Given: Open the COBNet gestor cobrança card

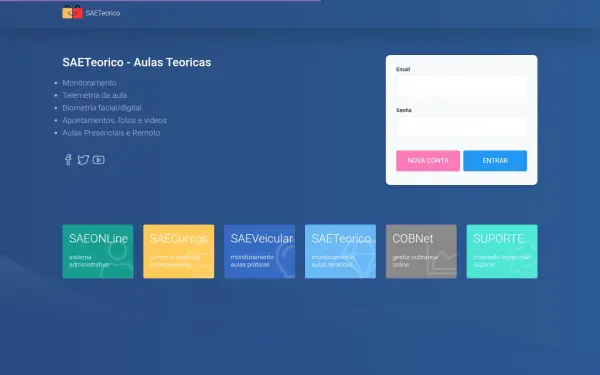Looking at the screenshot, I should (421, 251).
